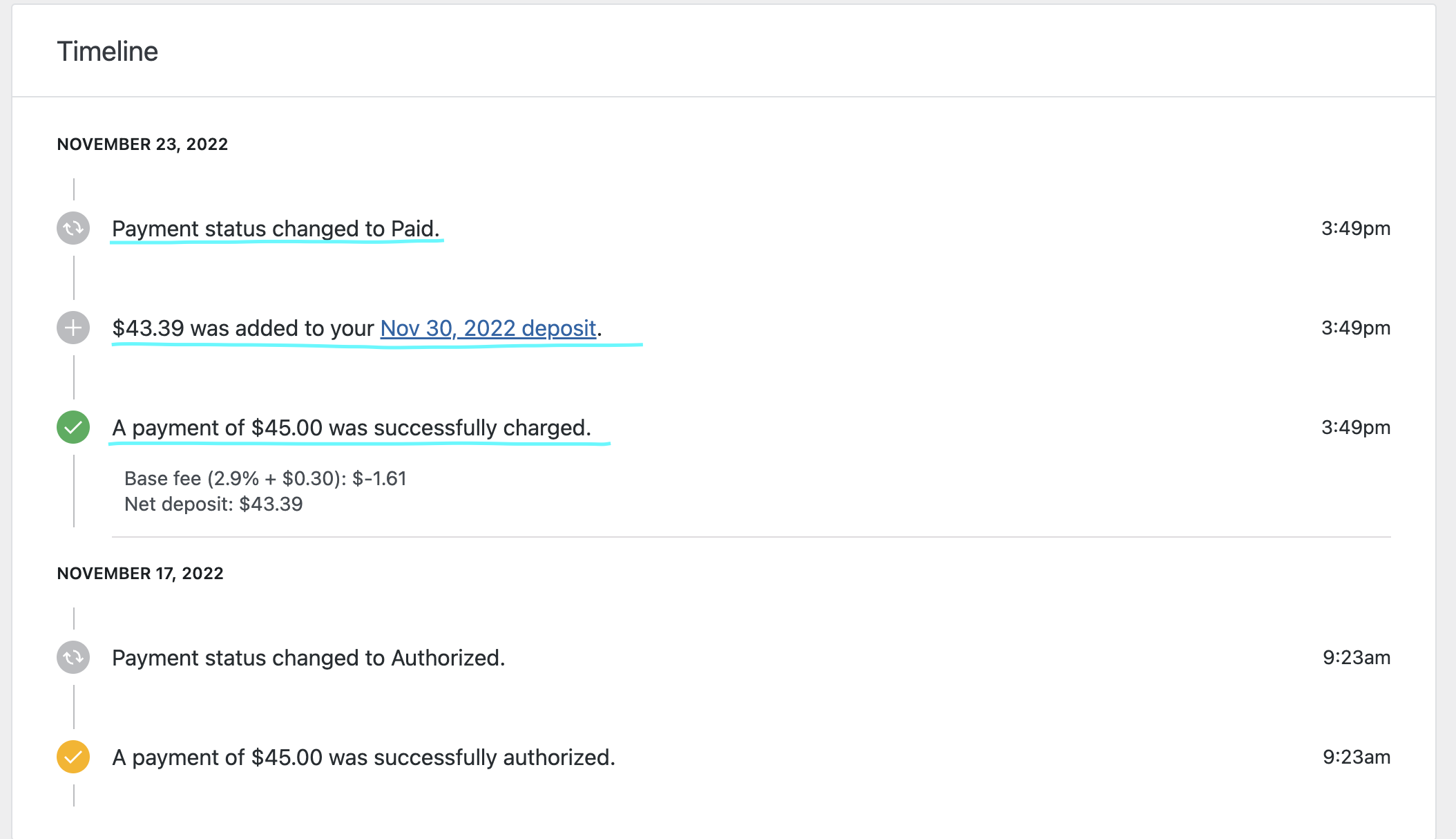Select '$45.00 was successfully charged' entry
The height and width of the screenshot is (839, 1456).
(x=352, y=428)
